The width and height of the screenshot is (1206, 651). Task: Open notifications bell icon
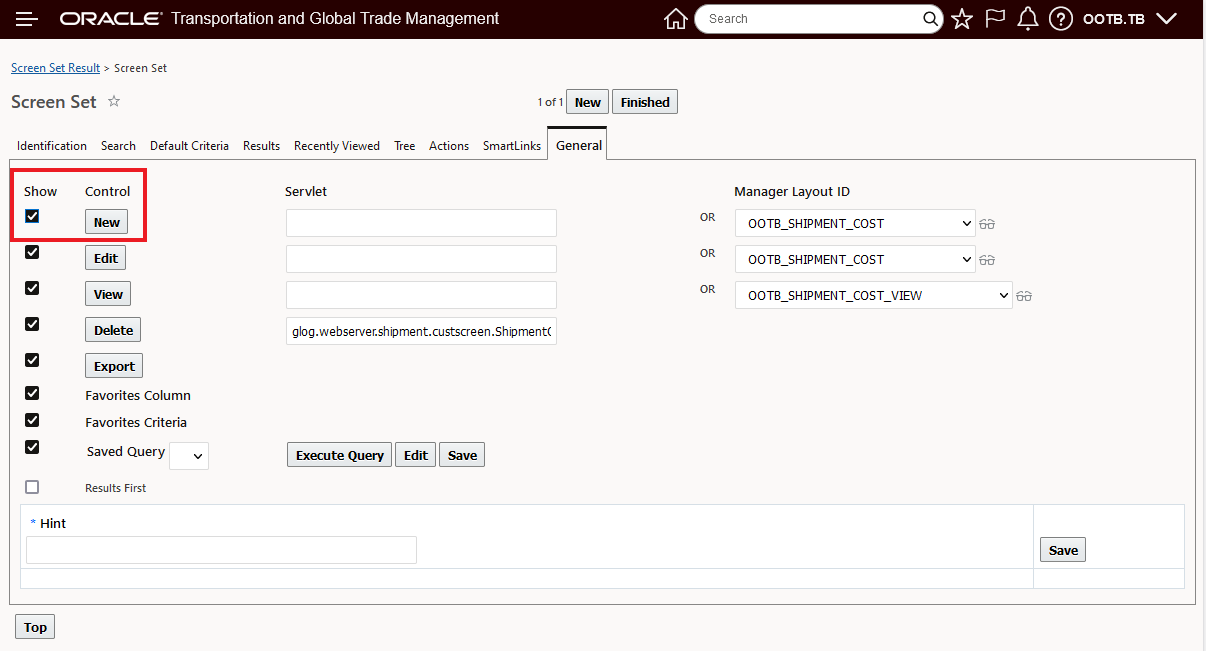point(1028,19)
